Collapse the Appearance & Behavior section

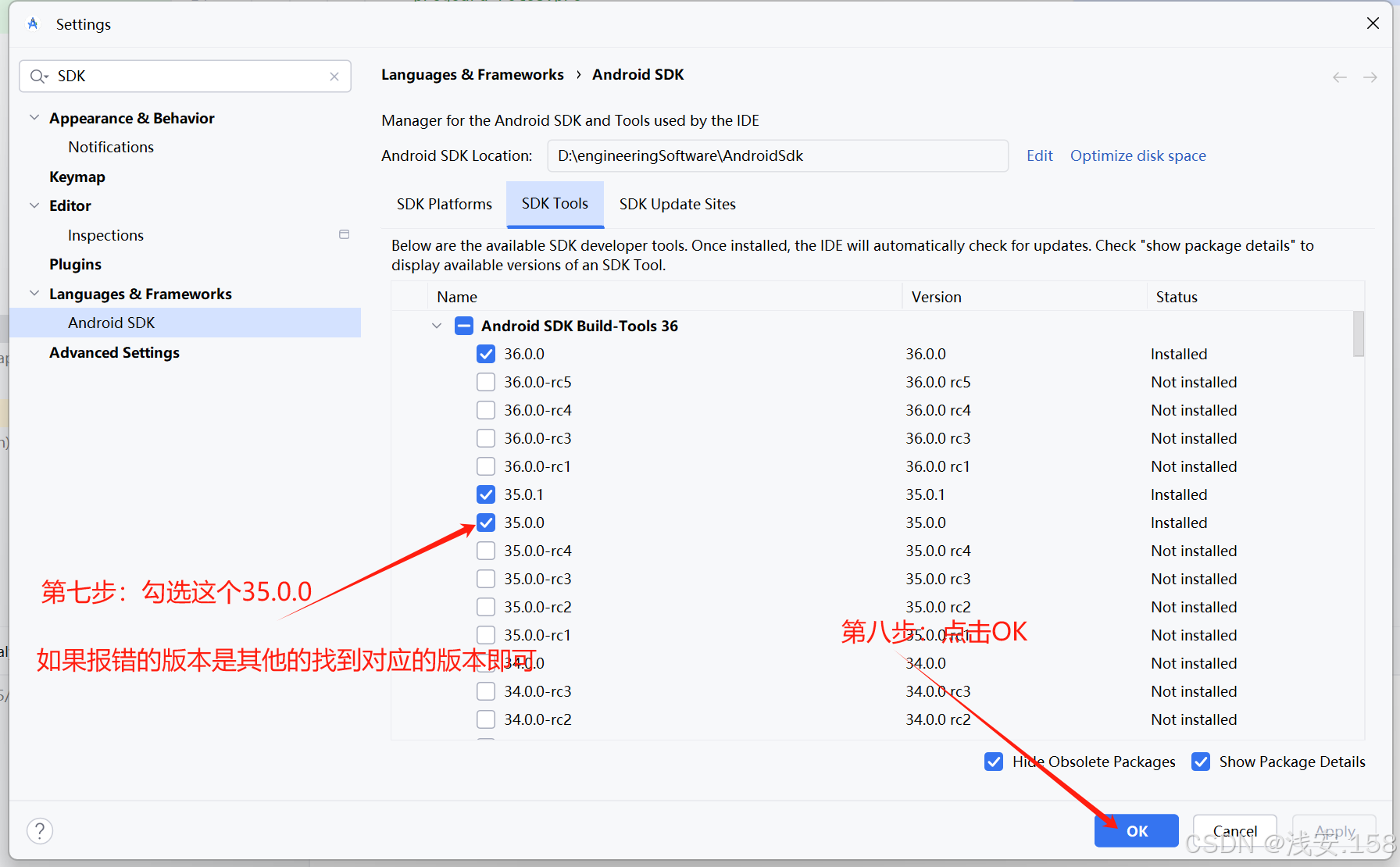click(34, 118)
